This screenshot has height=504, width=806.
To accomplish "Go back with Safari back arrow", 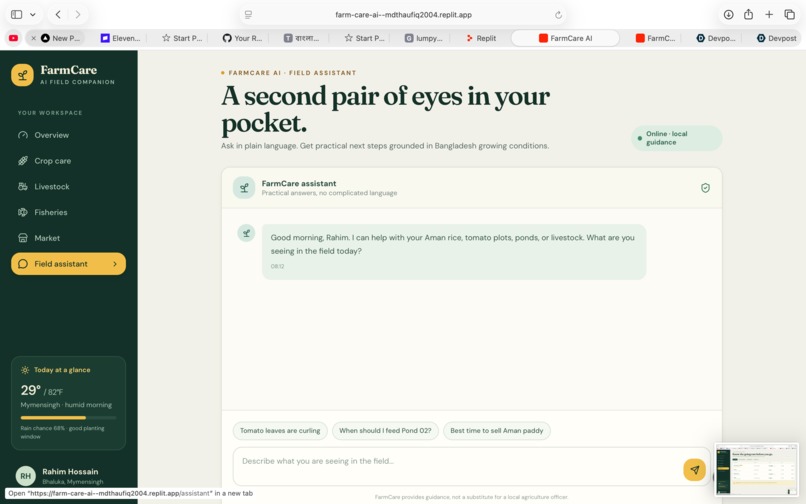I will (58, 14).
